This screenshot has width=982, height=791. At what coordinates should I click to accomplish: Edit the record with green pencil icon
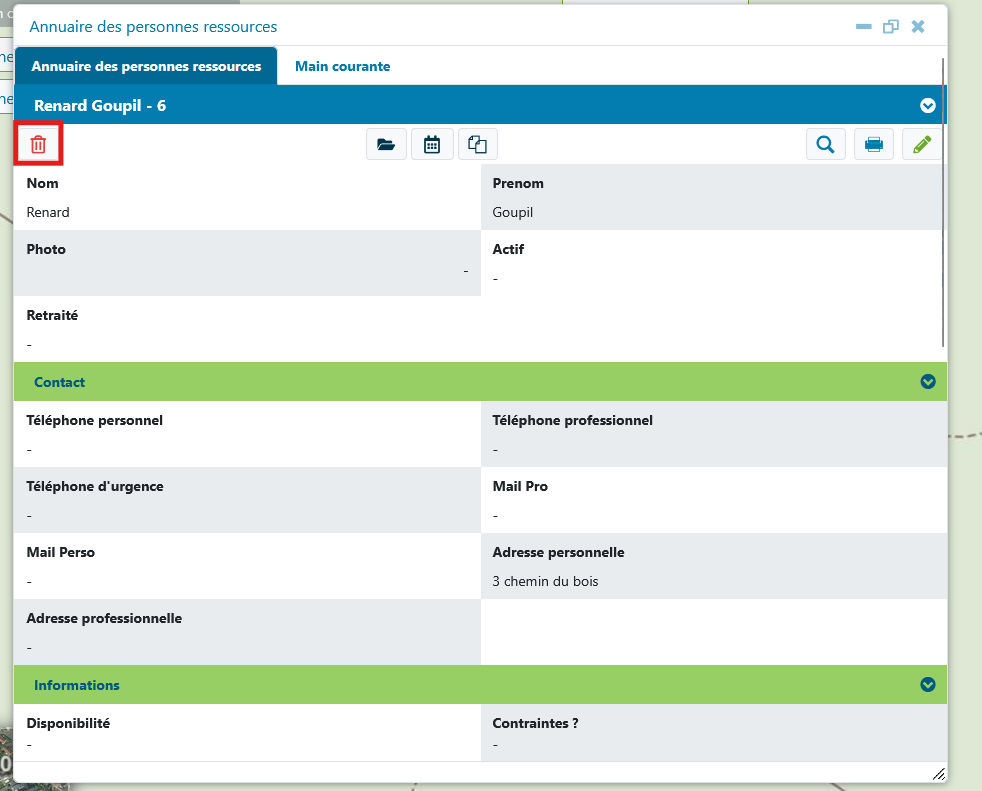pyautogui.click(x=922, y=145)
